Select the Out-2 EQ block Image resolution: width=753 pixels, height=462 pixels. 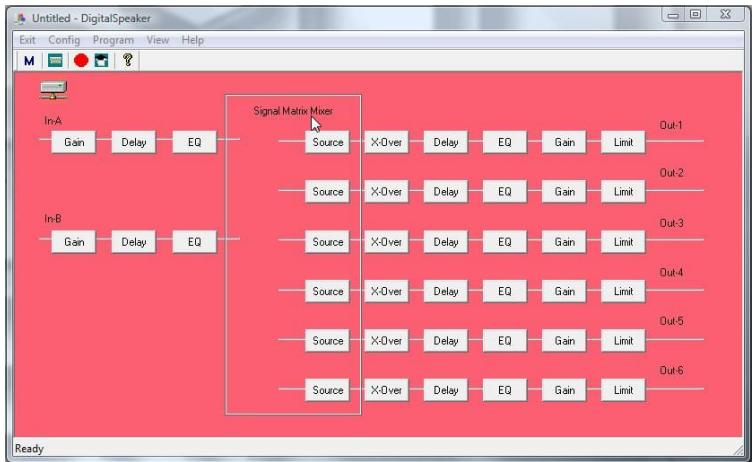(505, 192)
